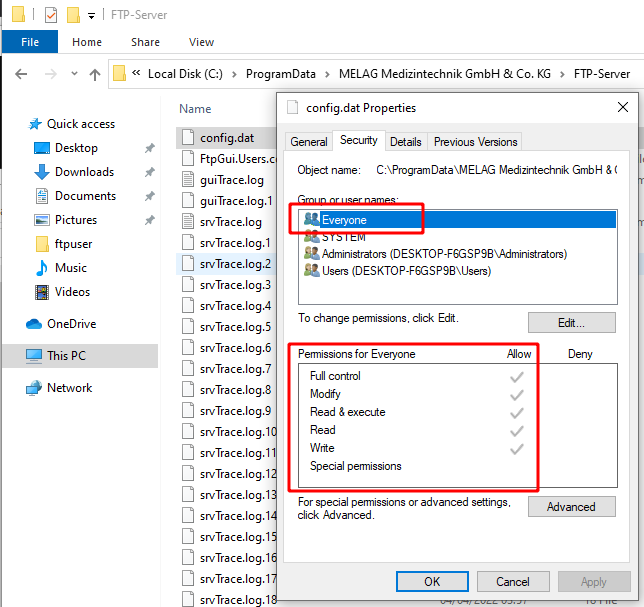
Task: Open the Customize Quick Access Toolbar dropdown
Action: (x=91, y=16)
